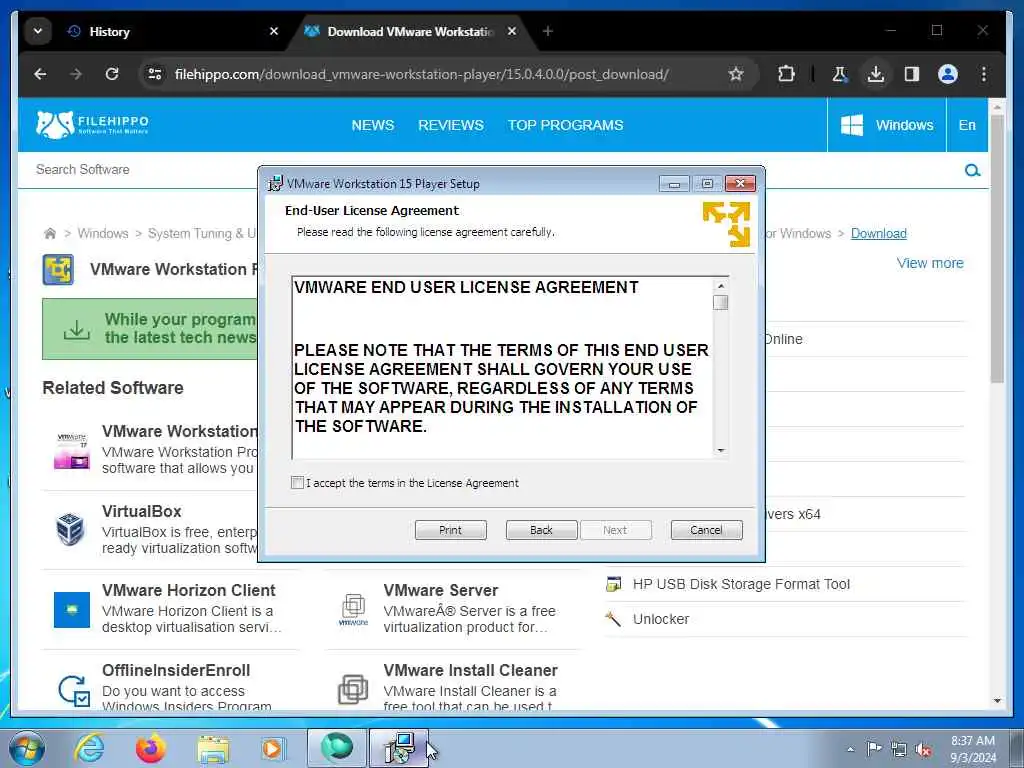Open the Windows Start menu
The image size is (1024, 768).
click(x=26, y=748)
